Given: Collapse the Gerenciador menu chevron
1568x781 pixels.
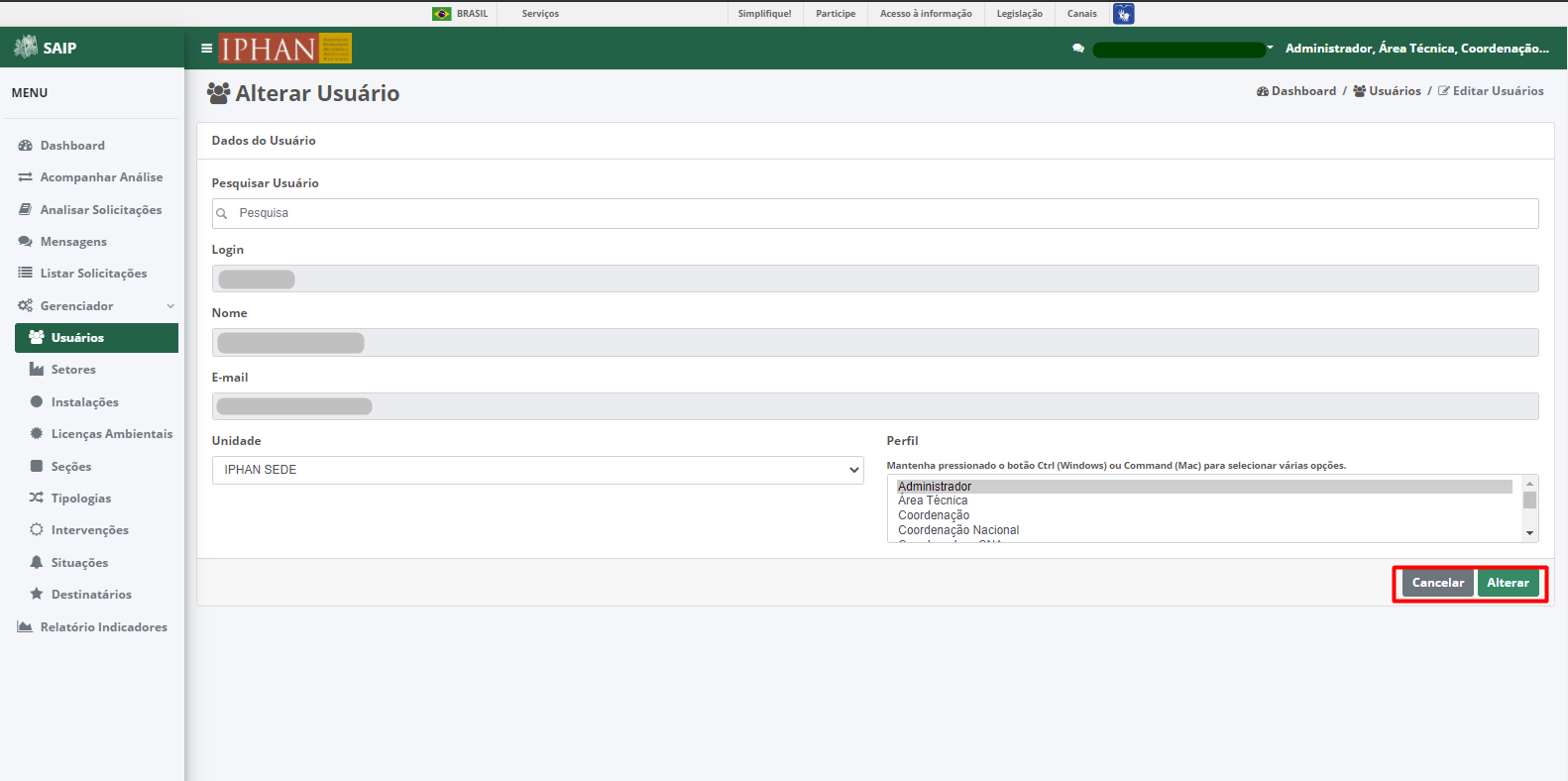Looking at the screenshot, I should [170, 306].
